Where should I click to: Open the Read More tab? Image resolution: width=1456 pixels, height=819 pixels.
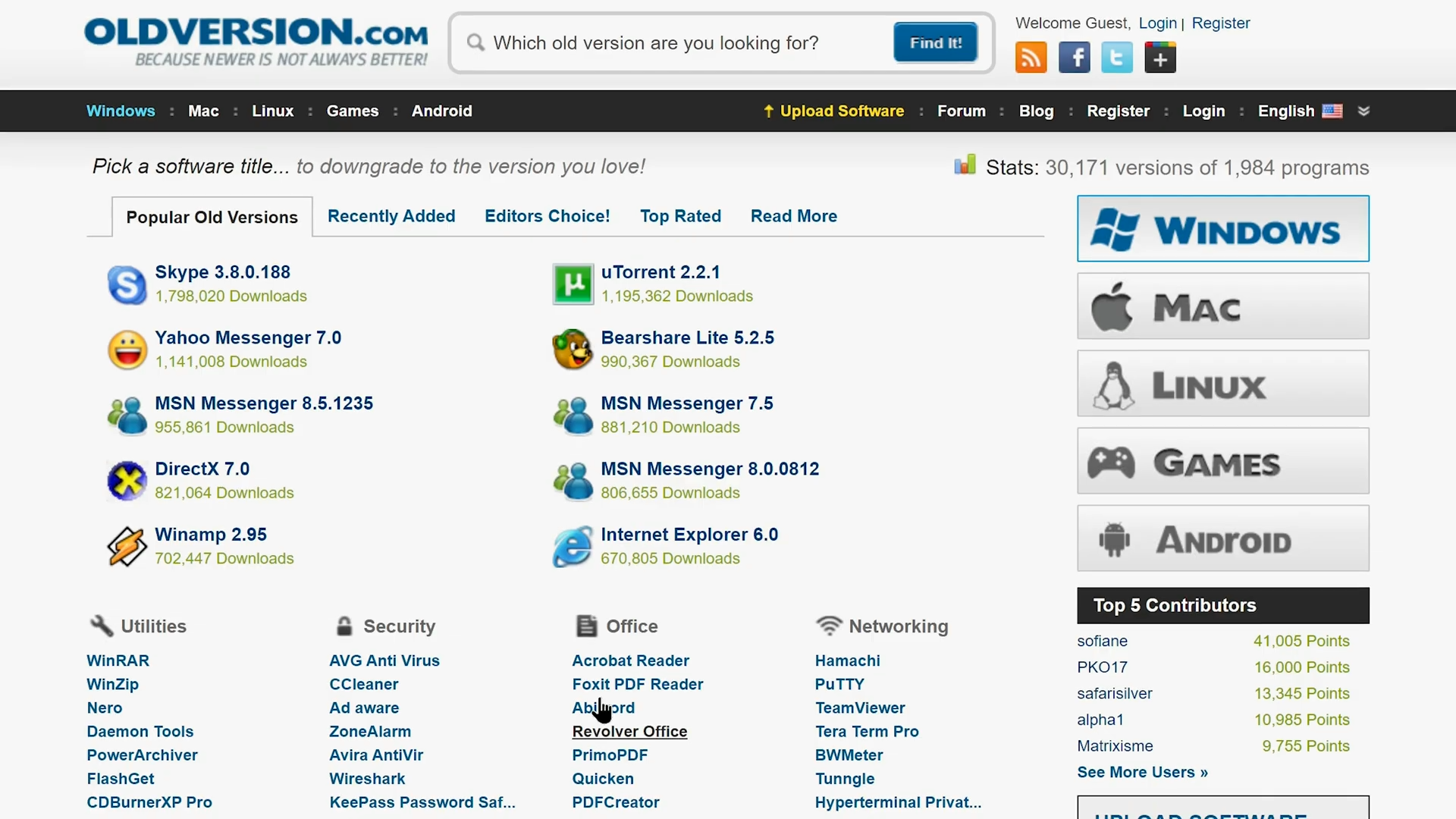(793, 216)
